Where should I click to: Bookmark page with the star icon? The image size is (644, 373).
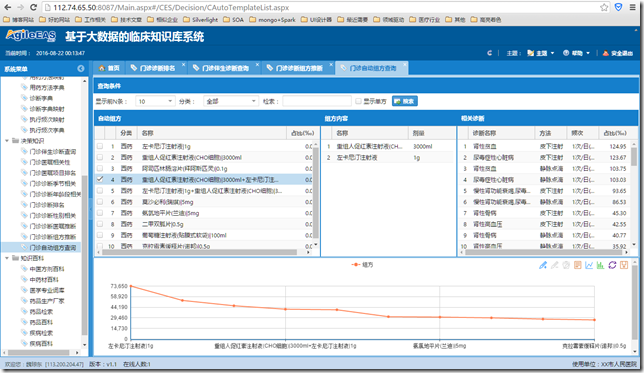(604, 7)
